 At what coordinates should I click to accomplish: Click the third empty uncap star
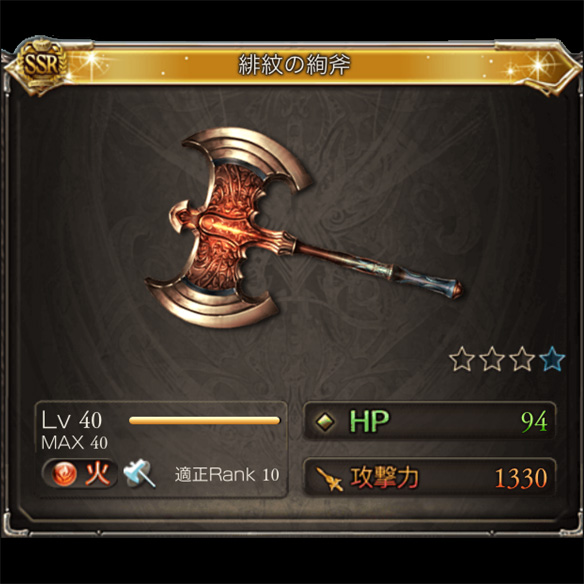click(x=522, y=359)
